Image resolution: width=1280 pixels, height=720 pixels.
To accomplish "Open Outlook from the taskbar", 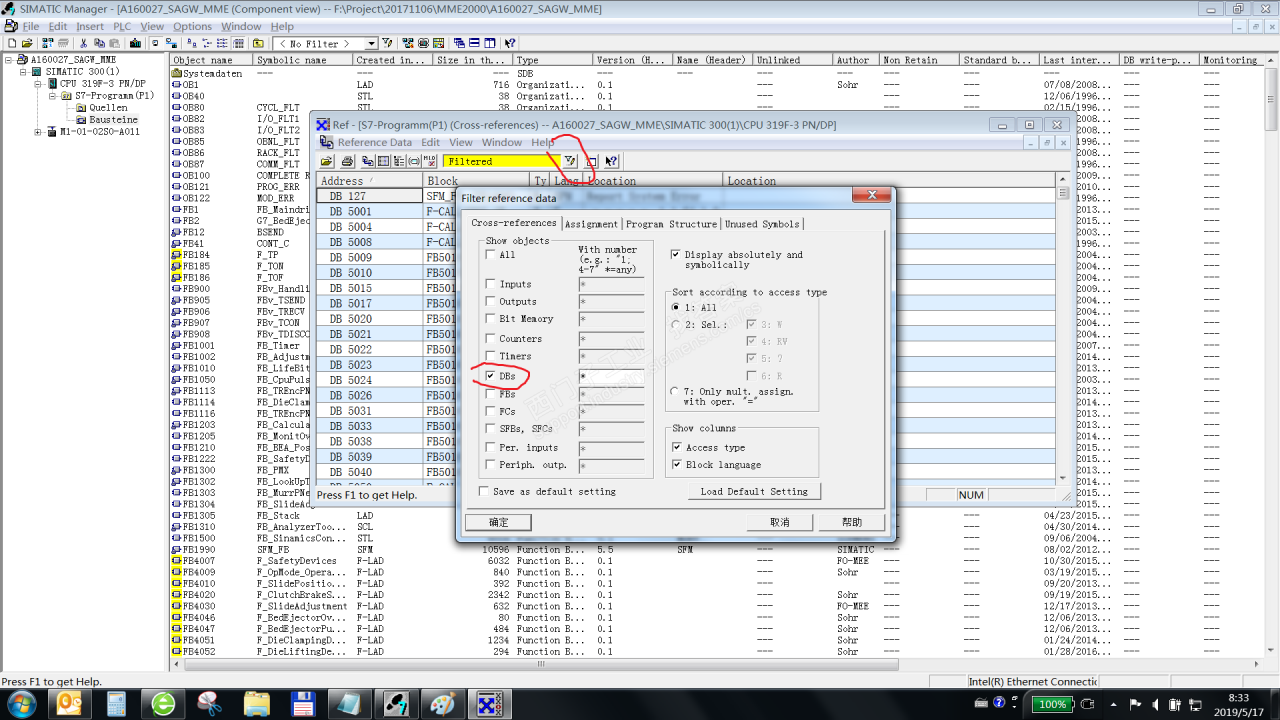I will (x=70, y=704).
